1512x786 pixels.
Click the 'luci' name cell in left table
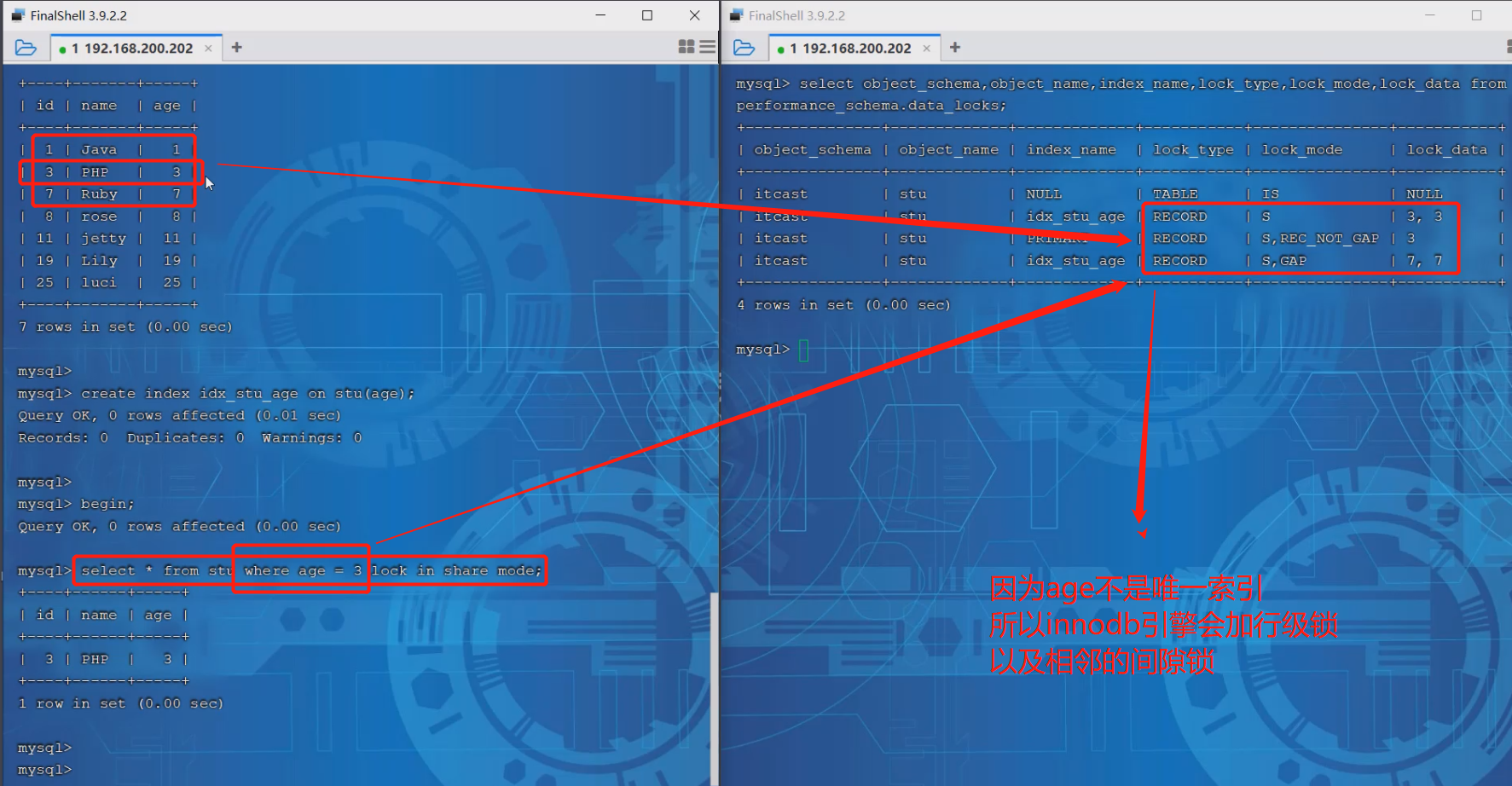pos(99,283)
